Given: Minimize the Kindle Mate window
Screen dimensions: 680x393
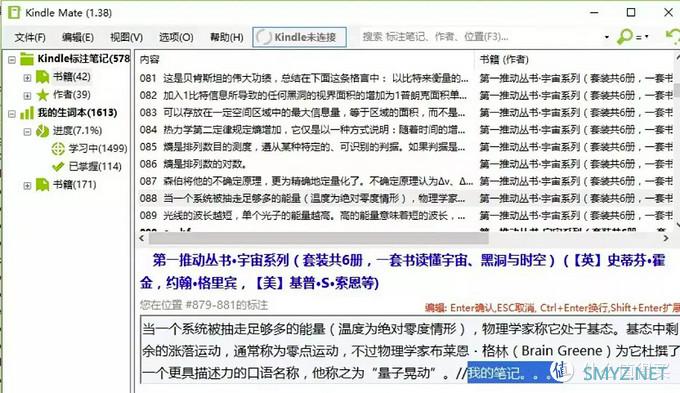Looking at the screenshot, I should click(x=594, y=13).
